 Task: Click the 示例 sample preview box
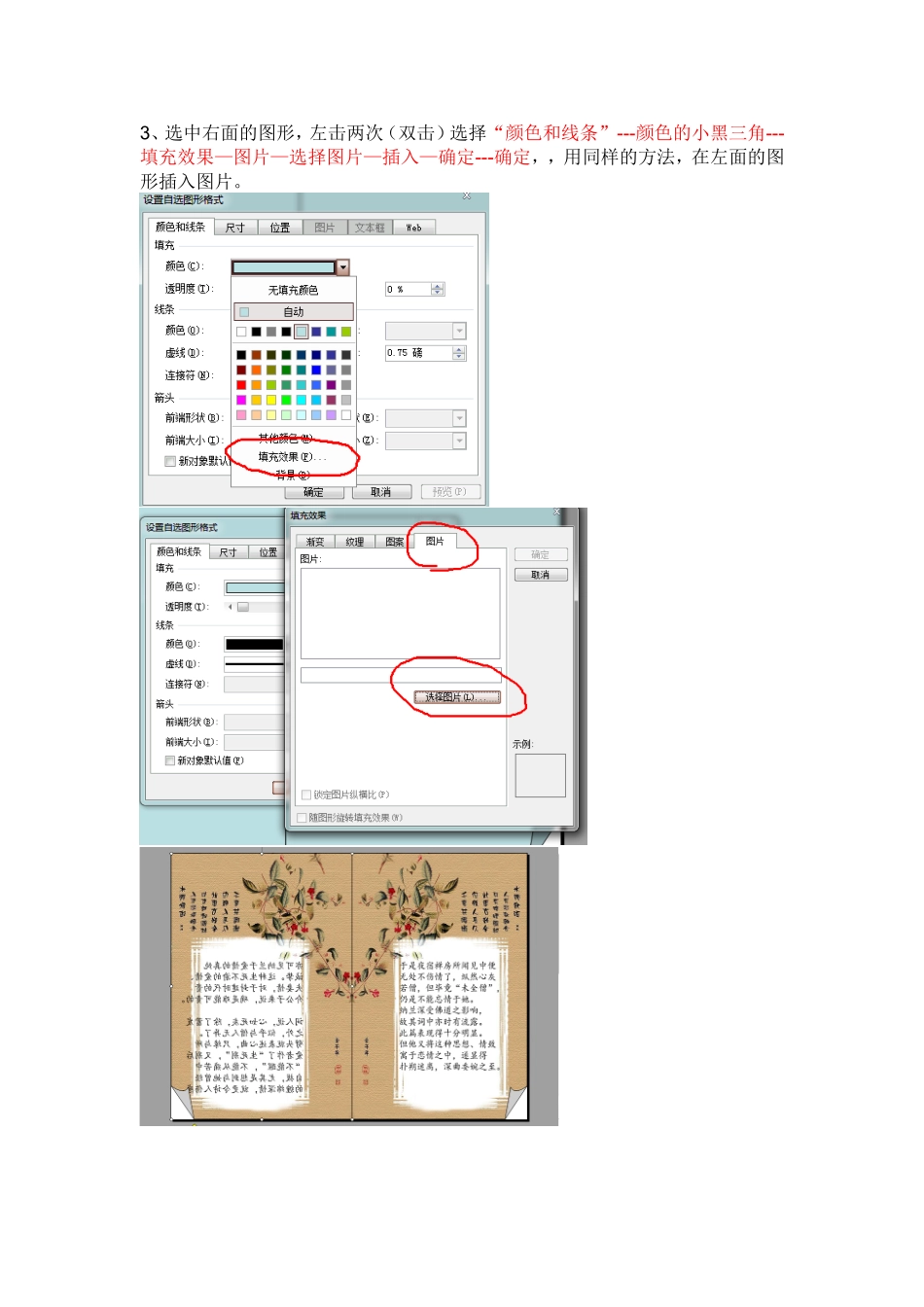pos(540,775)
